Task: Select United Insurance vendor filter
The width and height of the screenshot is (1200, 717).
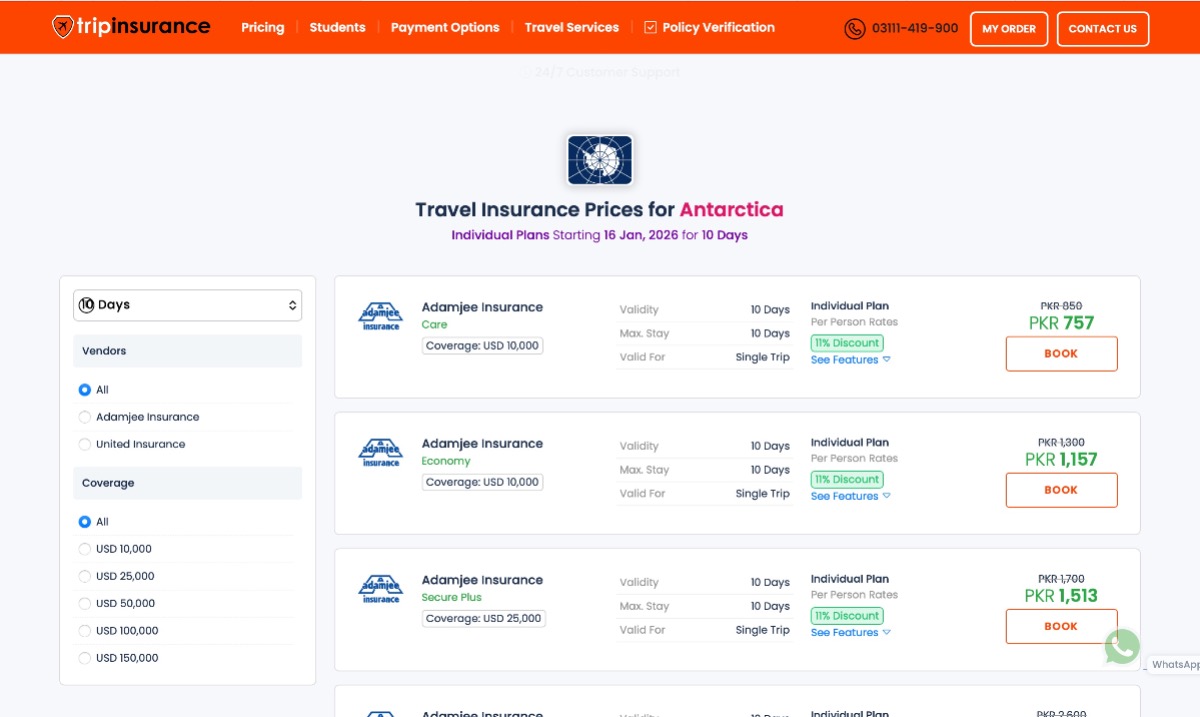Action: pyautogui.click(x=85, y=444)
